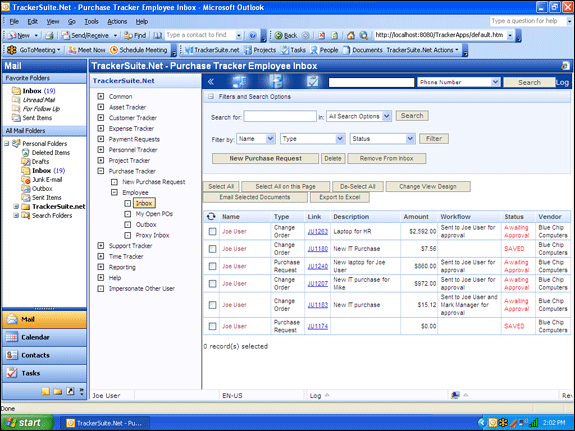Click the checklist icon in blue header bar
This screenshot has width=575, height=431.
(x=312, y=81)
